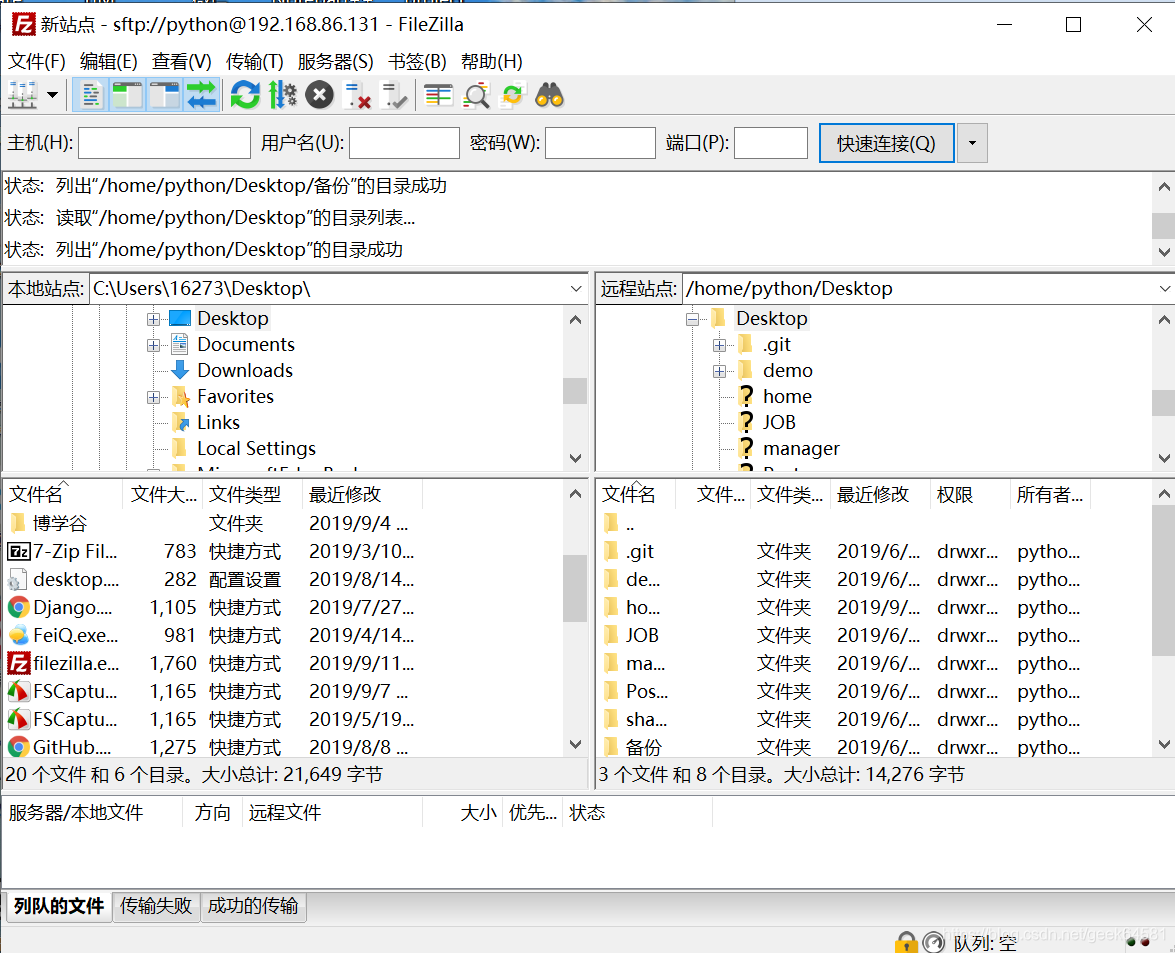Switch to the 成功的传输 tab
Image resolution: width=1175 pixels, height=953 pixels.
253,906
